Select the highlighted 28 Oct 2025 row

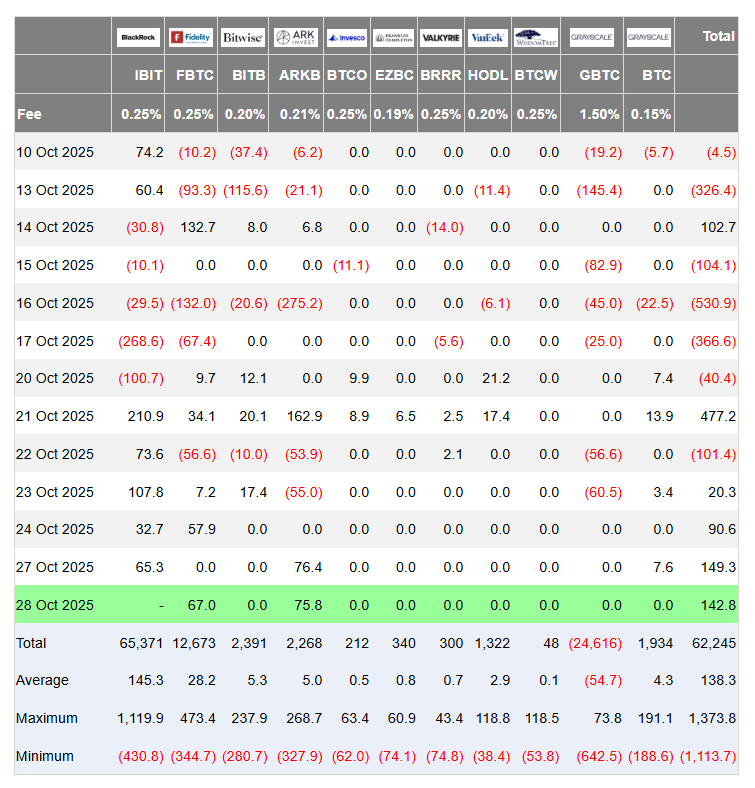pos(376,605)
